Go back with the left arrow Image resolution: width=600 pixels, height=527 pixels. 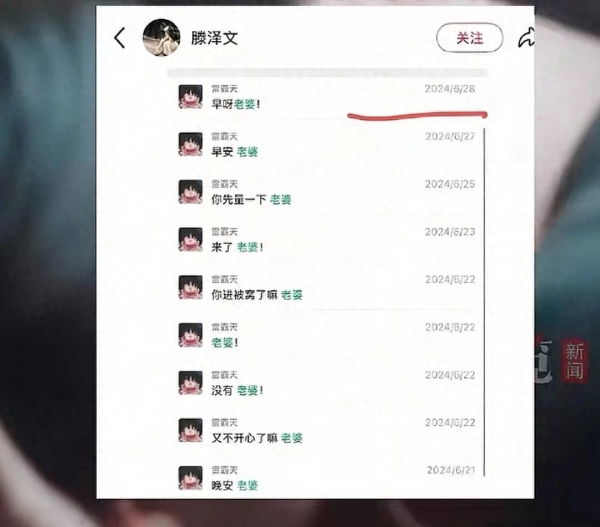point(120,38)
